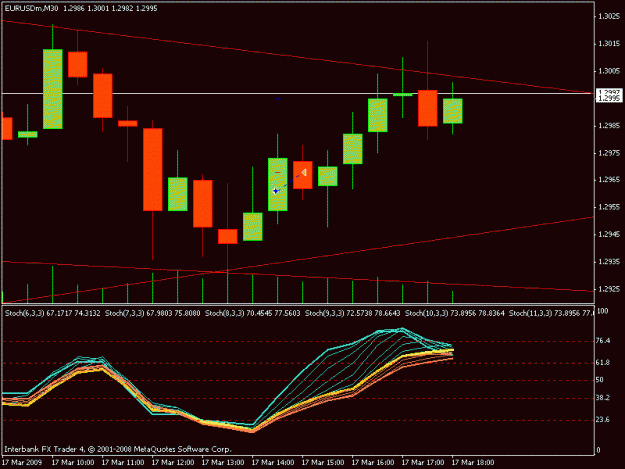
Task: Click the 61.8 stochastic level label
Action: [x=603, y=363]
